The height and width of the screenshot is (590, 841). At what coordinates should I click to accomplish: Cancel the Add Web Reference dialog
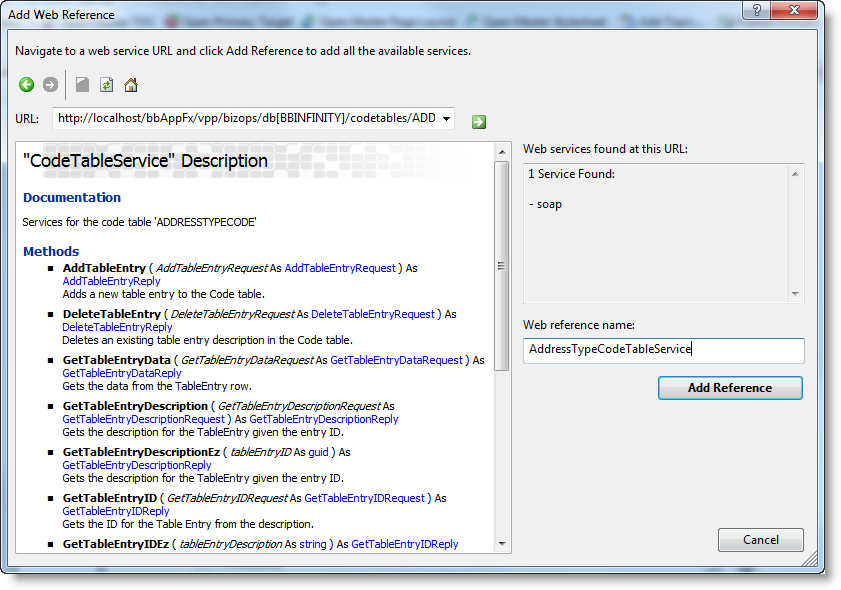coord(760,540)
